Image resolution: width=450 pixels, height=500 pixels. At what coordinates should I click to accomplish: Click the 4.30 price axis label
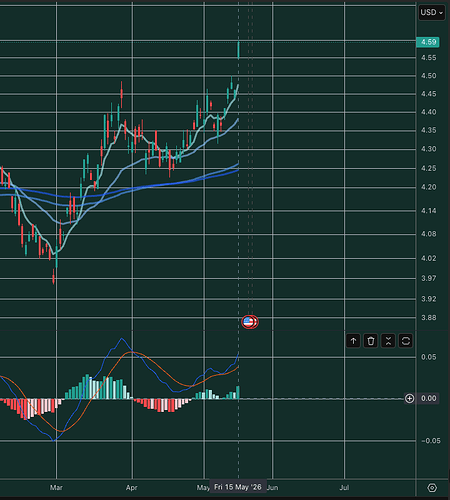(428, 149)
